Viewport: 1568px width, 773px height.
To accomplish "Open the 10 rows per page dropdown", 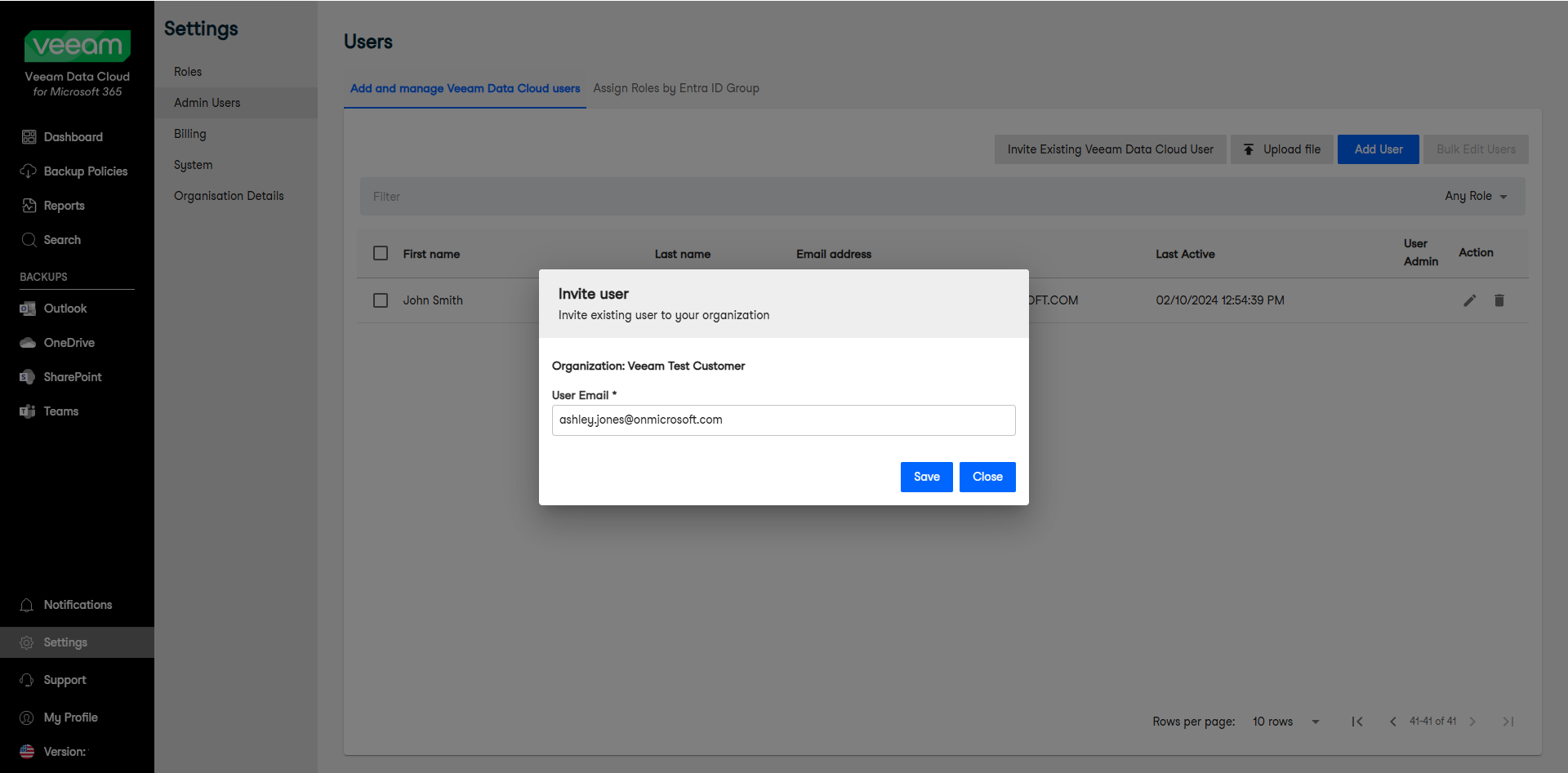I will (x=1286, y=722).
